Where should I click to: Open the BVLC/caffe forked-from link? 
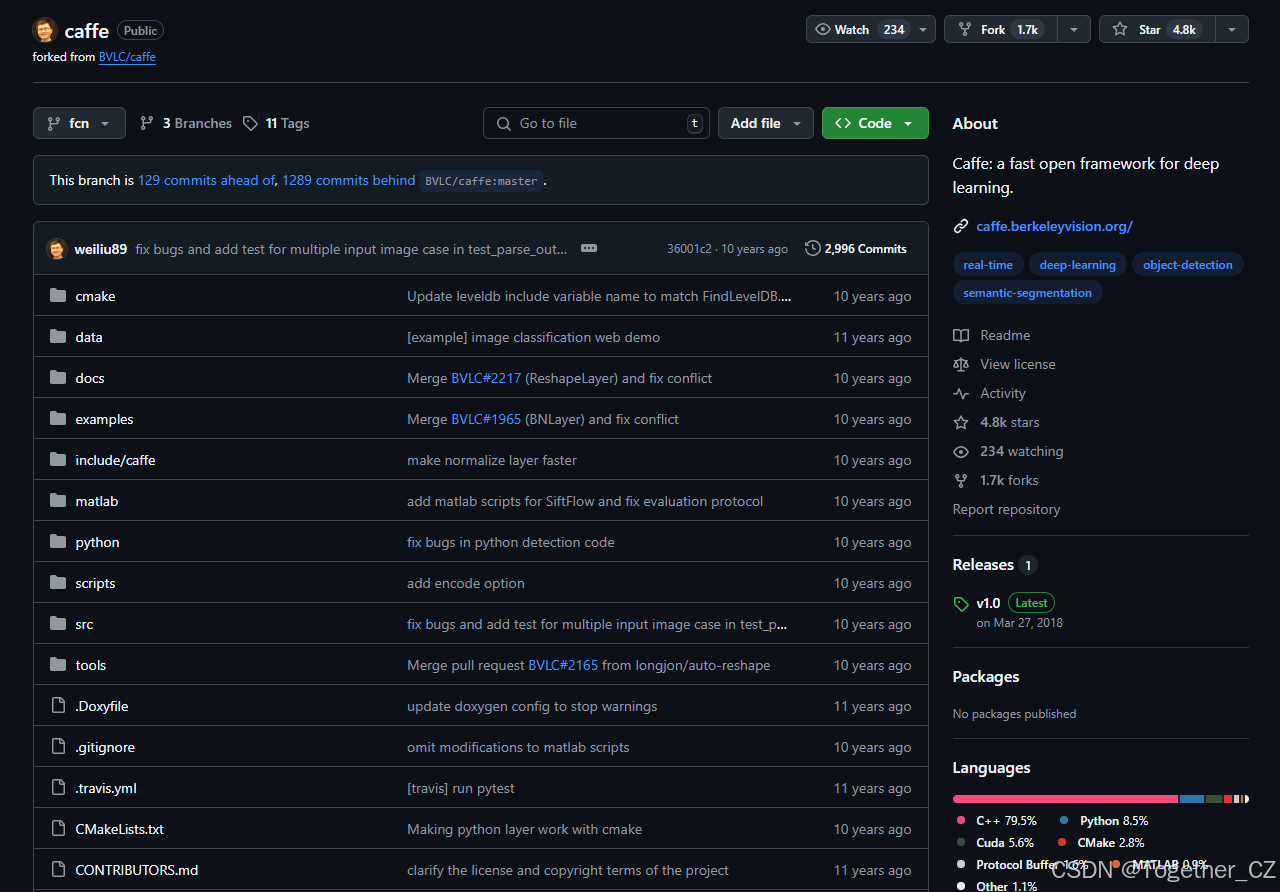point(127,57)
